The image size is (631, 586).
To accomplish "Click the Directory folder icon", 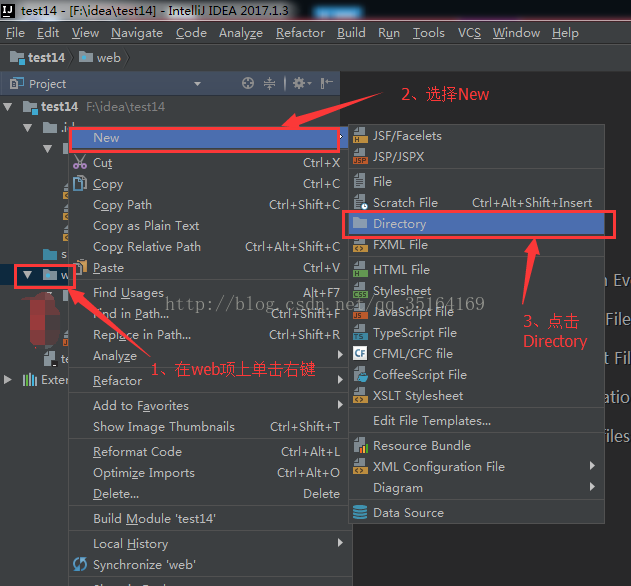I will point(360,223).
